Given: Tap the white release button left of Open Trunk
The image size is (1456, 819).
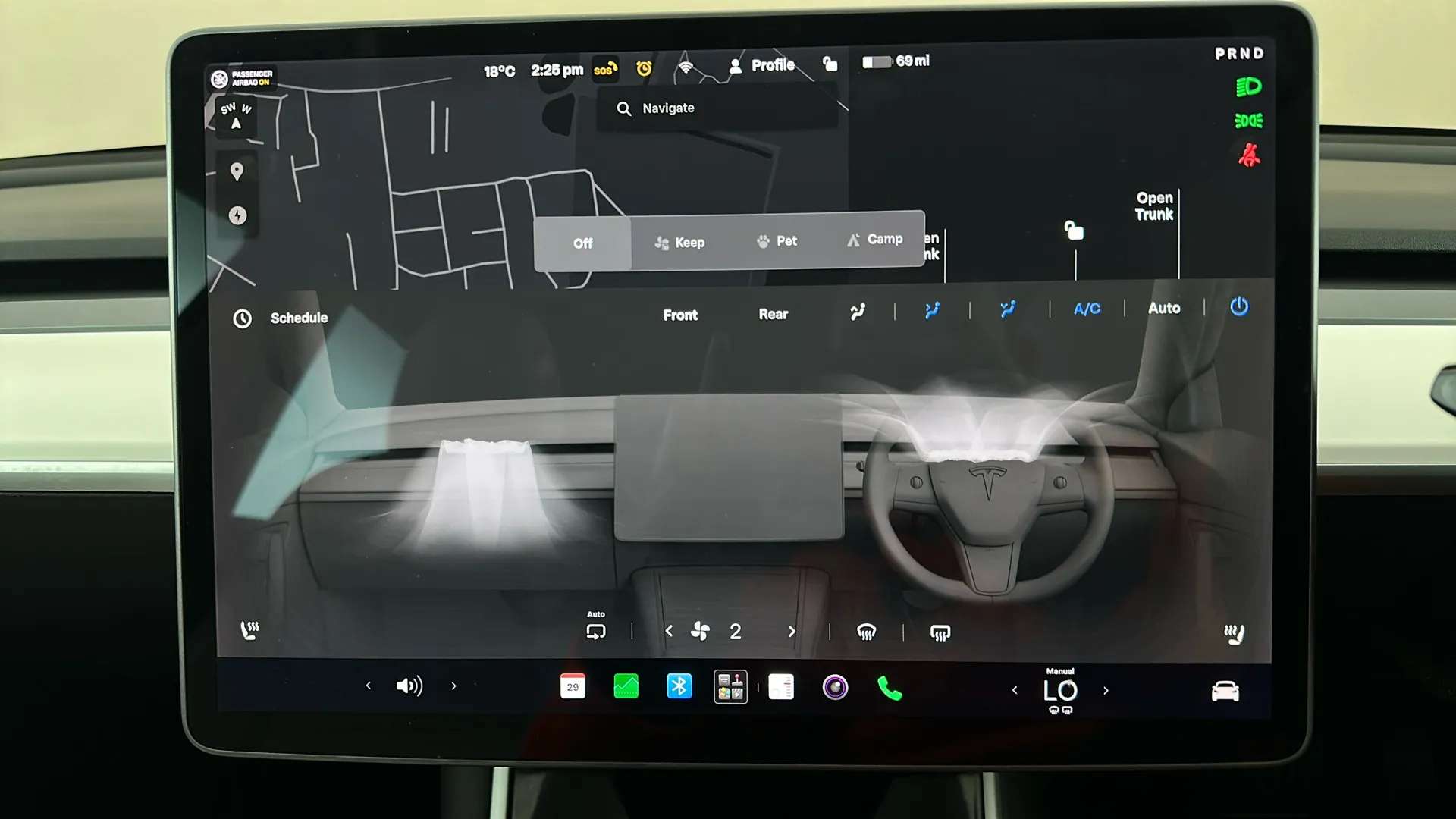Looking at the screenshot, I should (1074, 231).
